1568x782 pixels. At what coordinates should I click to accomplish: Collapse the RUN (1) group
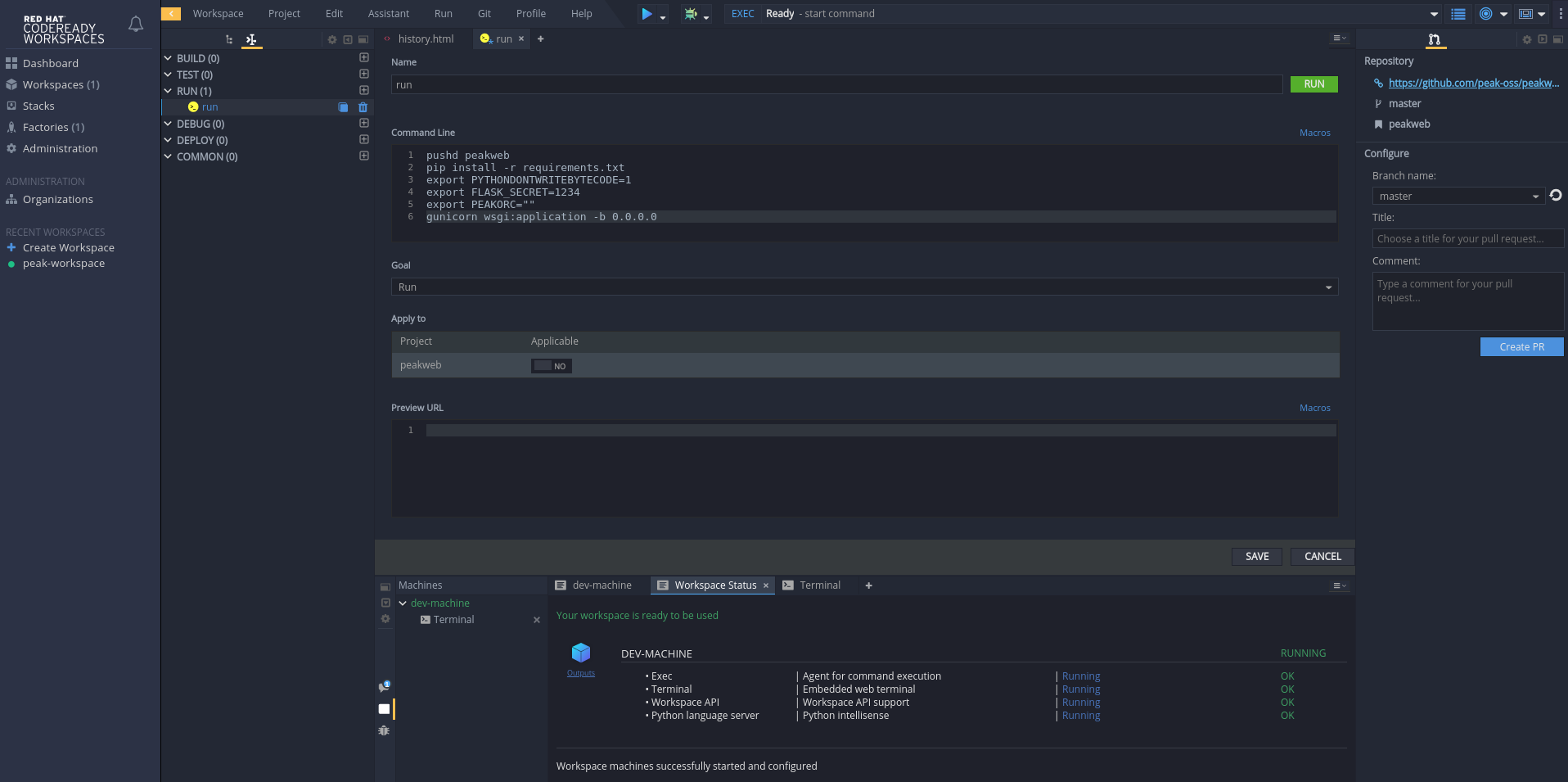coord(168,91)
